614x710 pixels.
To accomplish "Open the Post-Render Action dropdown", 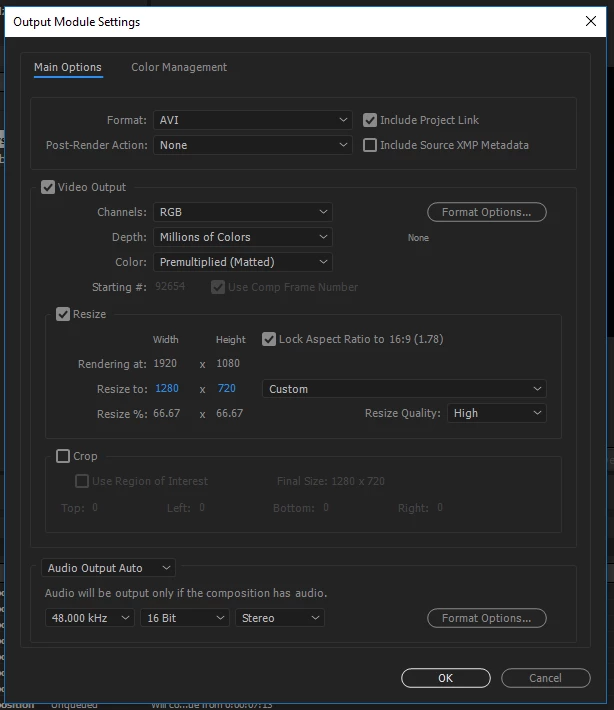I will [x=253, y=145].
